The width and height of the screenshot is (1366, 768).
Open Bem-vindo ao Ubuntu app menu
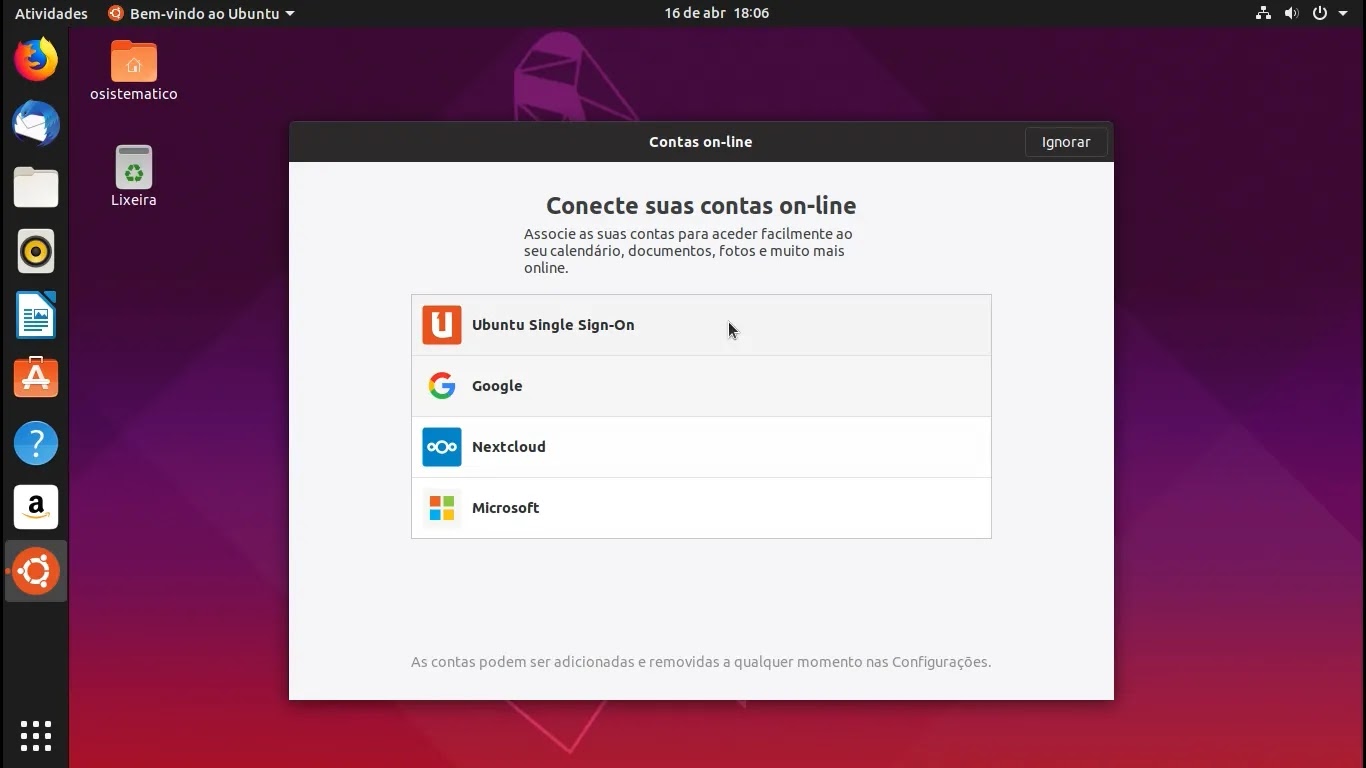pyautogui.click(x=201, y=13)
